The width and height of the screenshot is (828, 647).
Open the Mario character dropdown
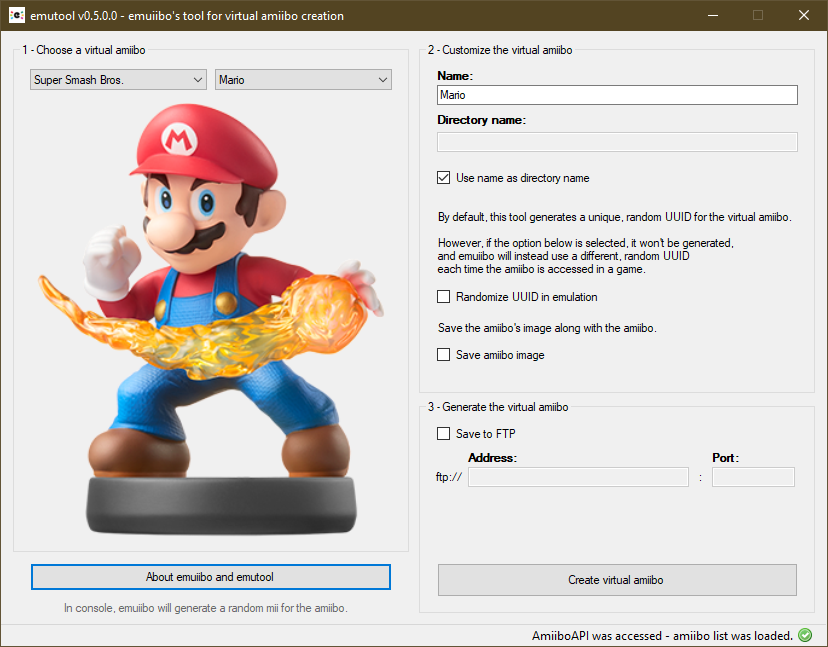tap(303, 80)
